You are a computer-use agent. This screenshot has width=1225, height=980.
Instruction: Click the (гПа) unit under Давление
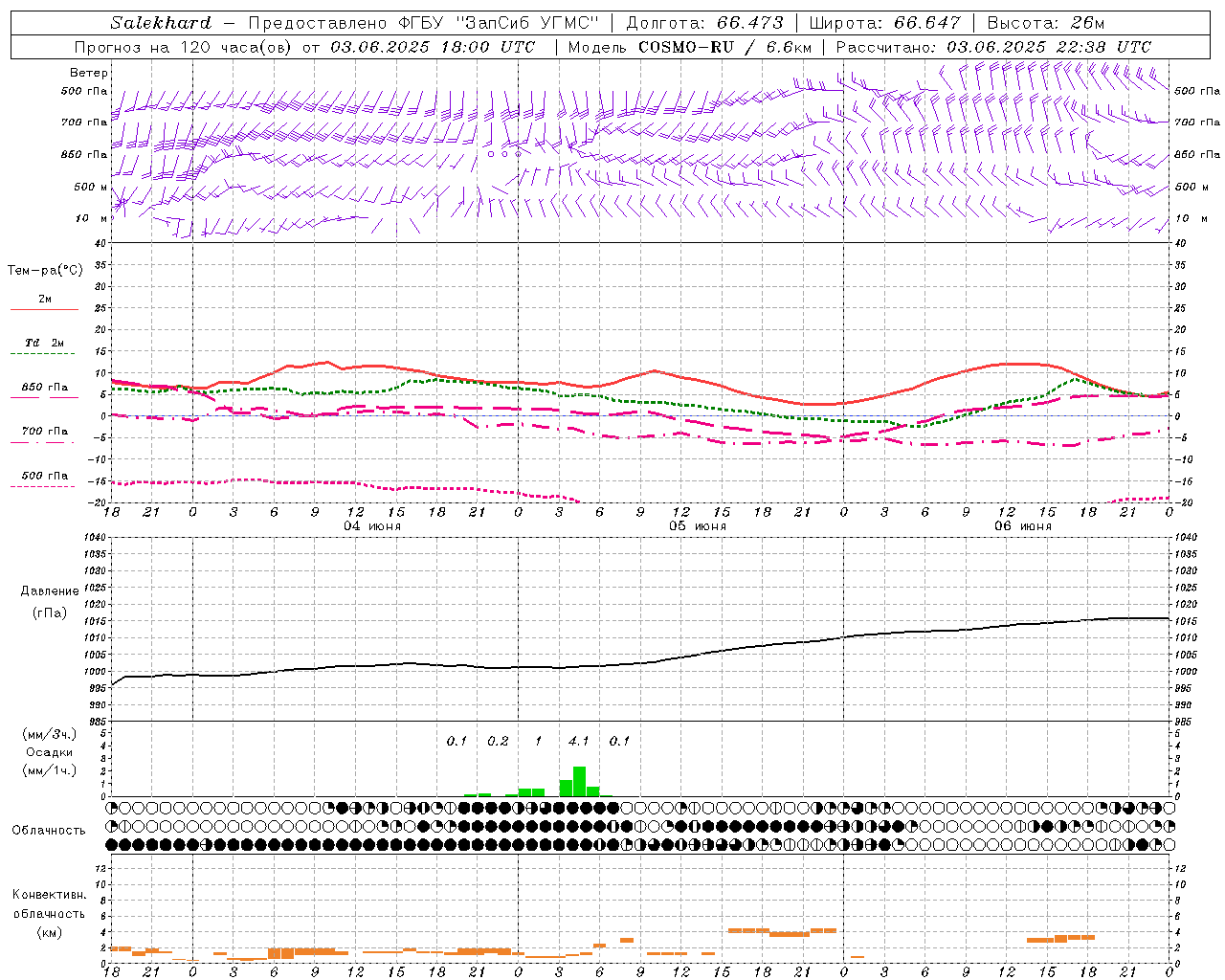[50, 613]
